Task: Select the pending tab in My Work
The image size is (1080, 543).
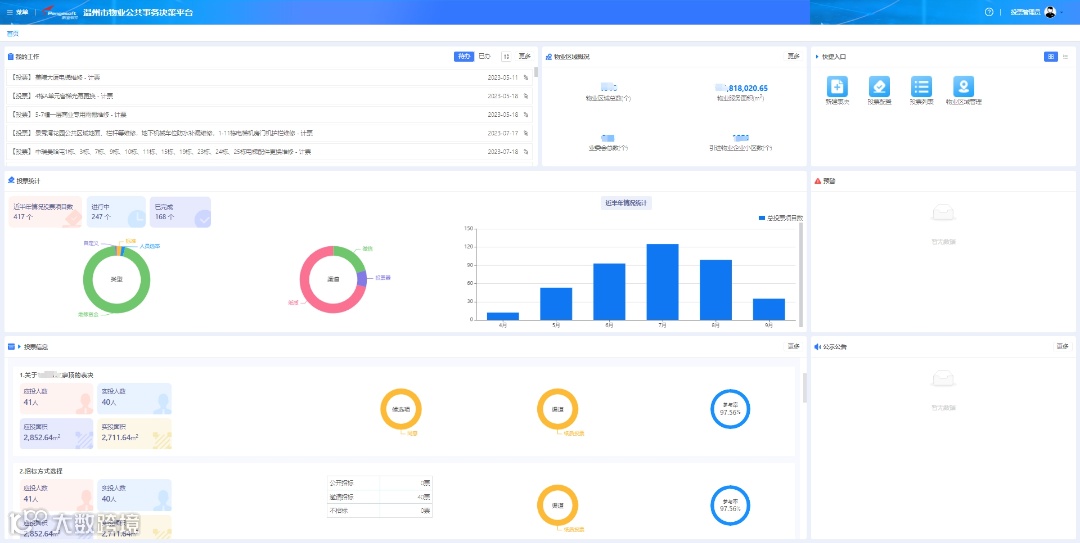Action: click(x=464, y=57)
